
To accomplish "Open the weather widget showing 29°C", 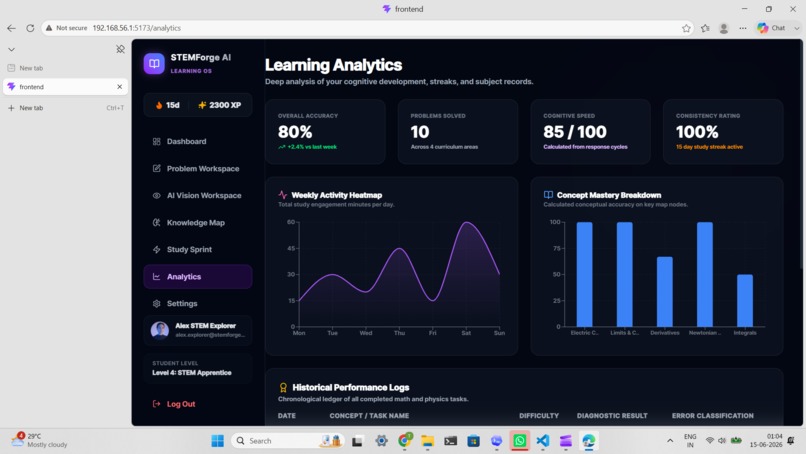I will click(x=40, y=440).
